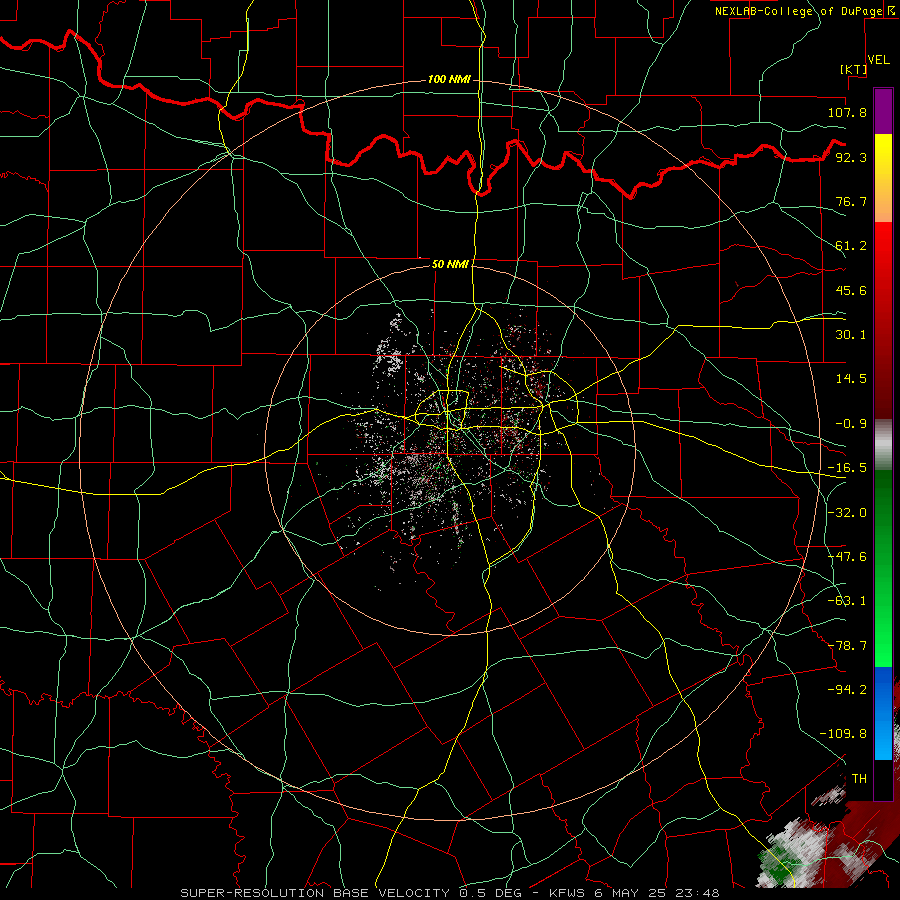Click the yellow-orange segment of the color bar
The image size is (900, 900).
[883, 179]
